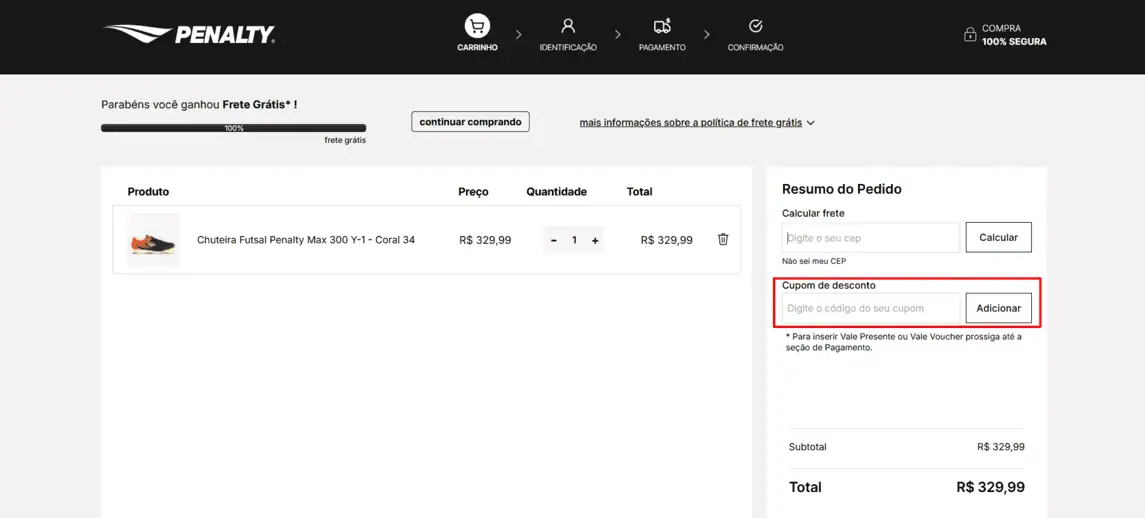Open the futsal shoe product thumbnail
Image resolution: width=1145 pixels, height=518 pixels.
(153, 240)
